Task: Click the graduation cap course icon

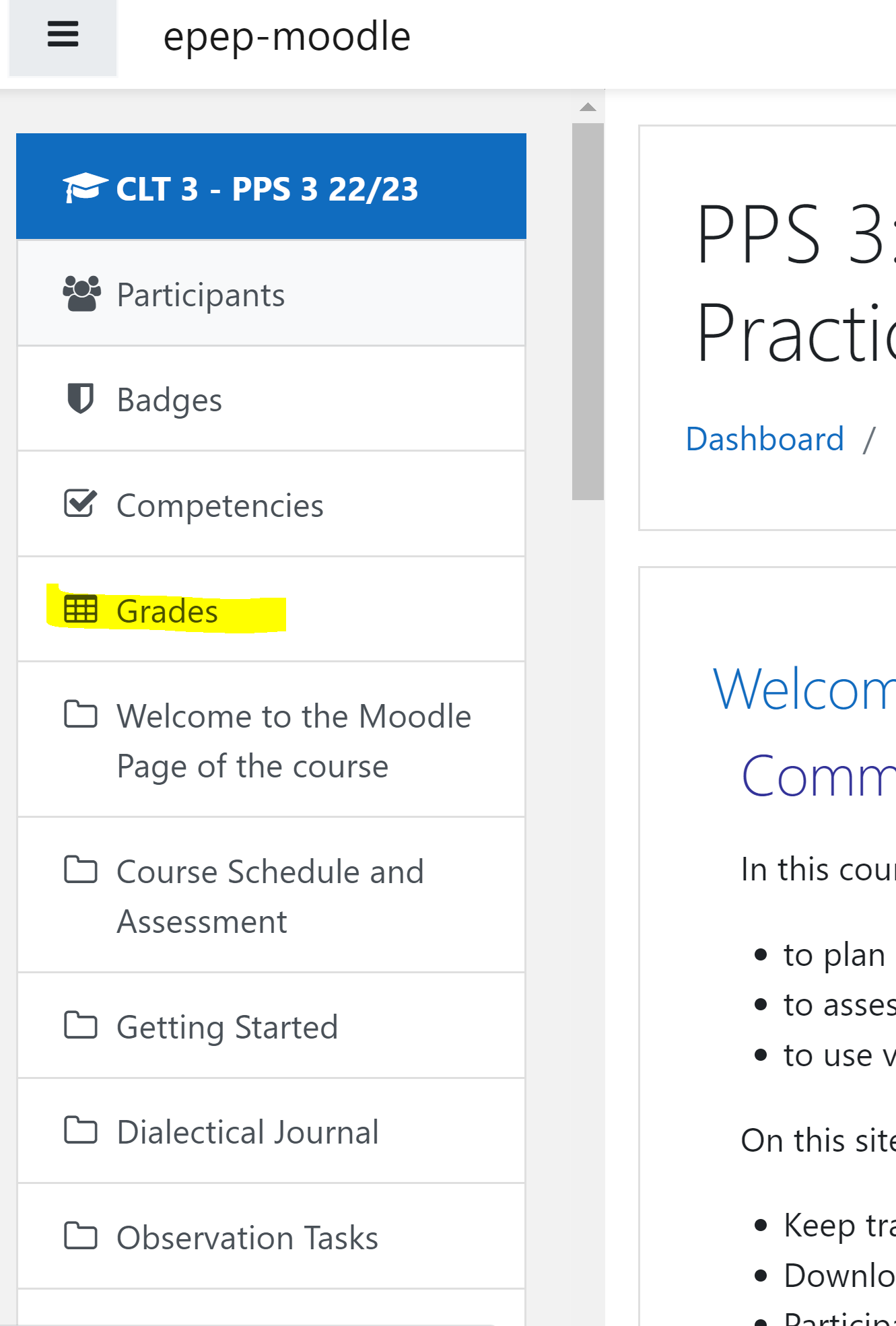Action: point(84,187)
